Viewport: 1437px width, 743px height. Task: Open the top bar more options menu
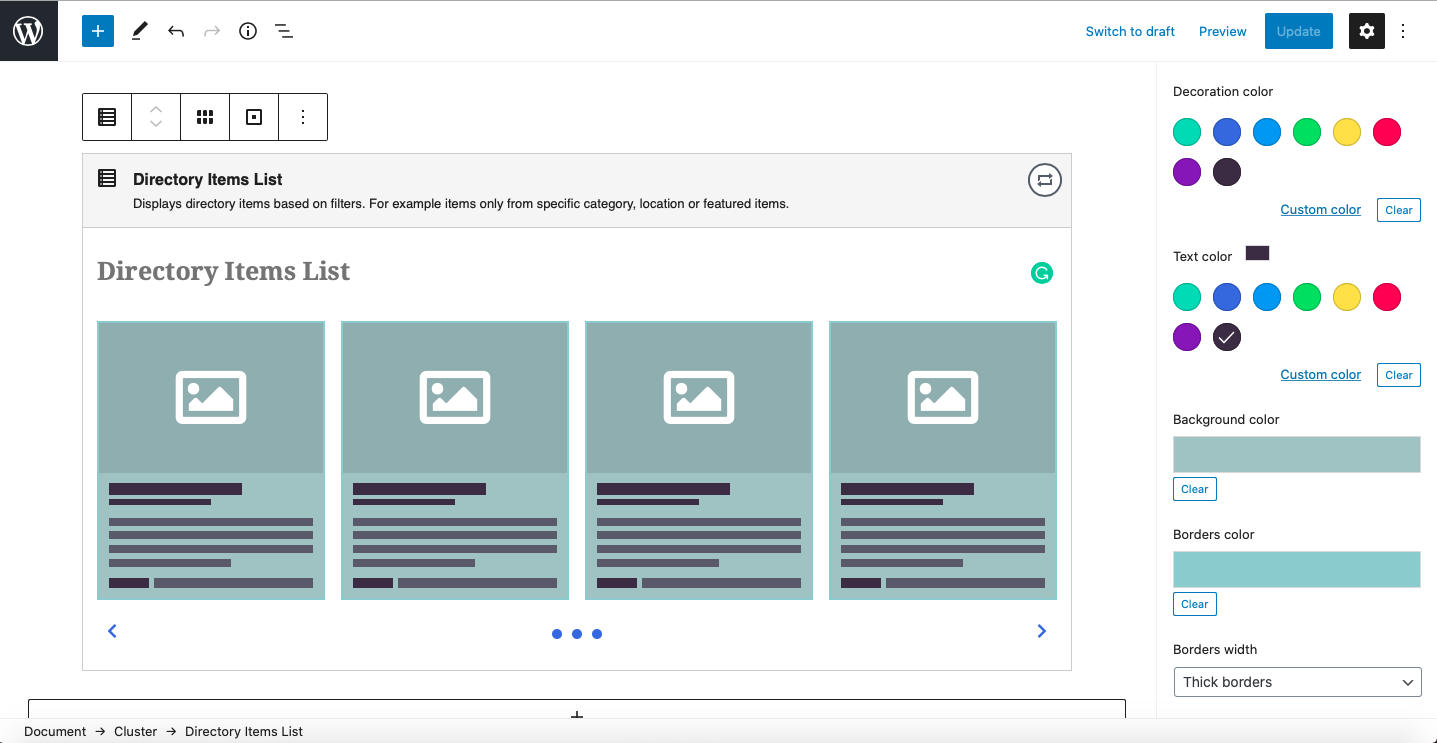click(x=1403, y=31)
